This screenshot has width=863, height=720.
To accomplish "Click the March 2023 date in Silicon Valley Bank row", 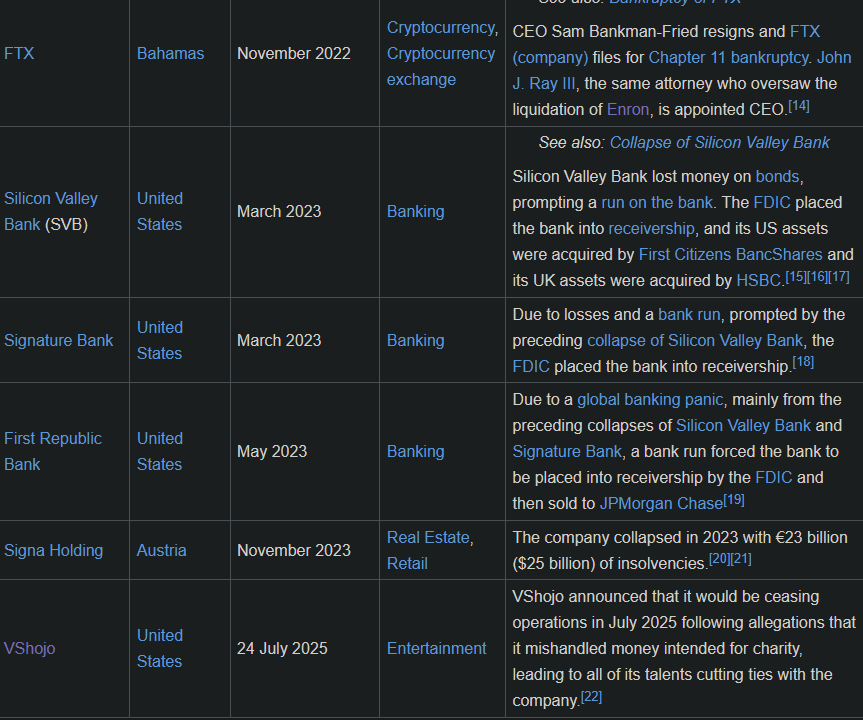I will pos(278,211).
